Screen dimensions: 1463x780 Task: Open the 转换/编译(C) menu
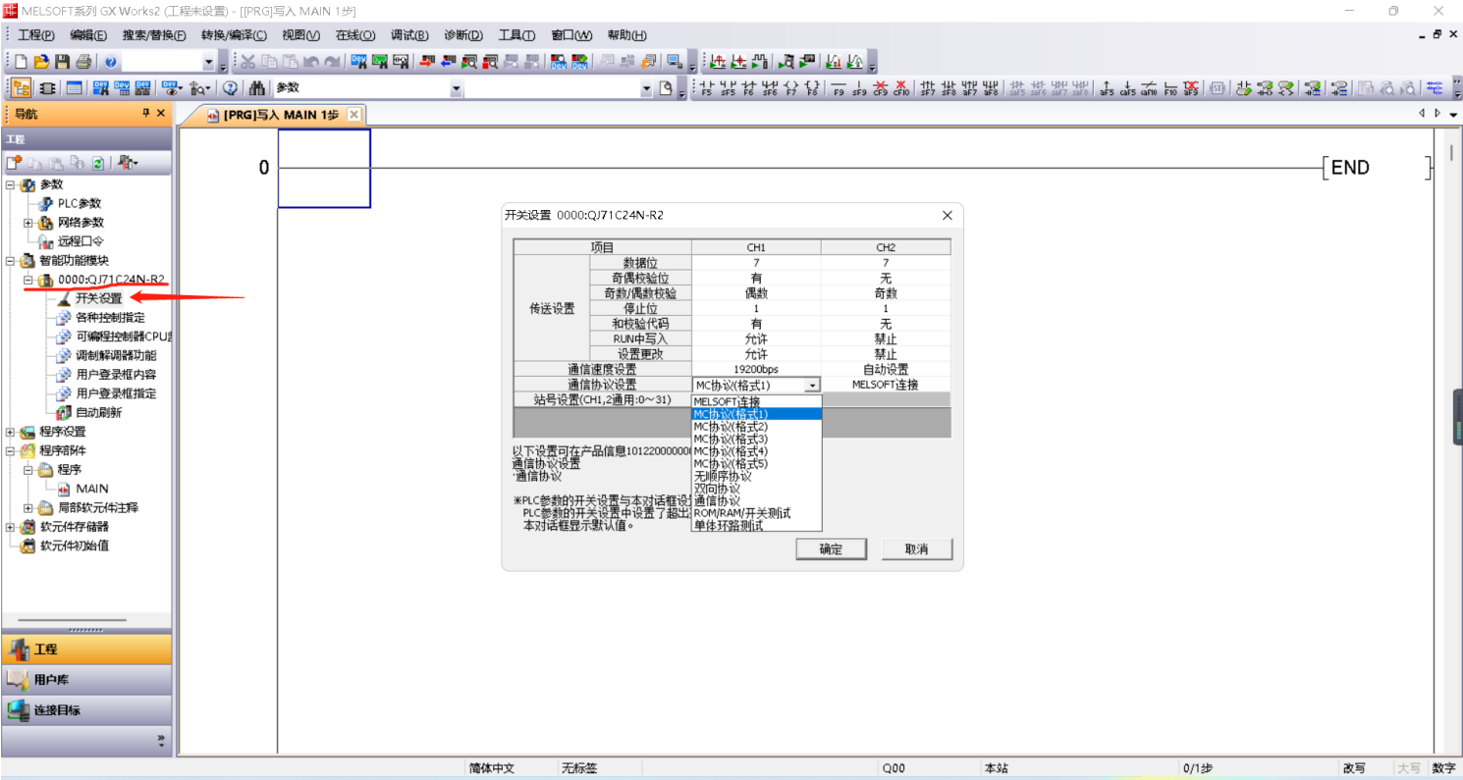pos(234,35)
